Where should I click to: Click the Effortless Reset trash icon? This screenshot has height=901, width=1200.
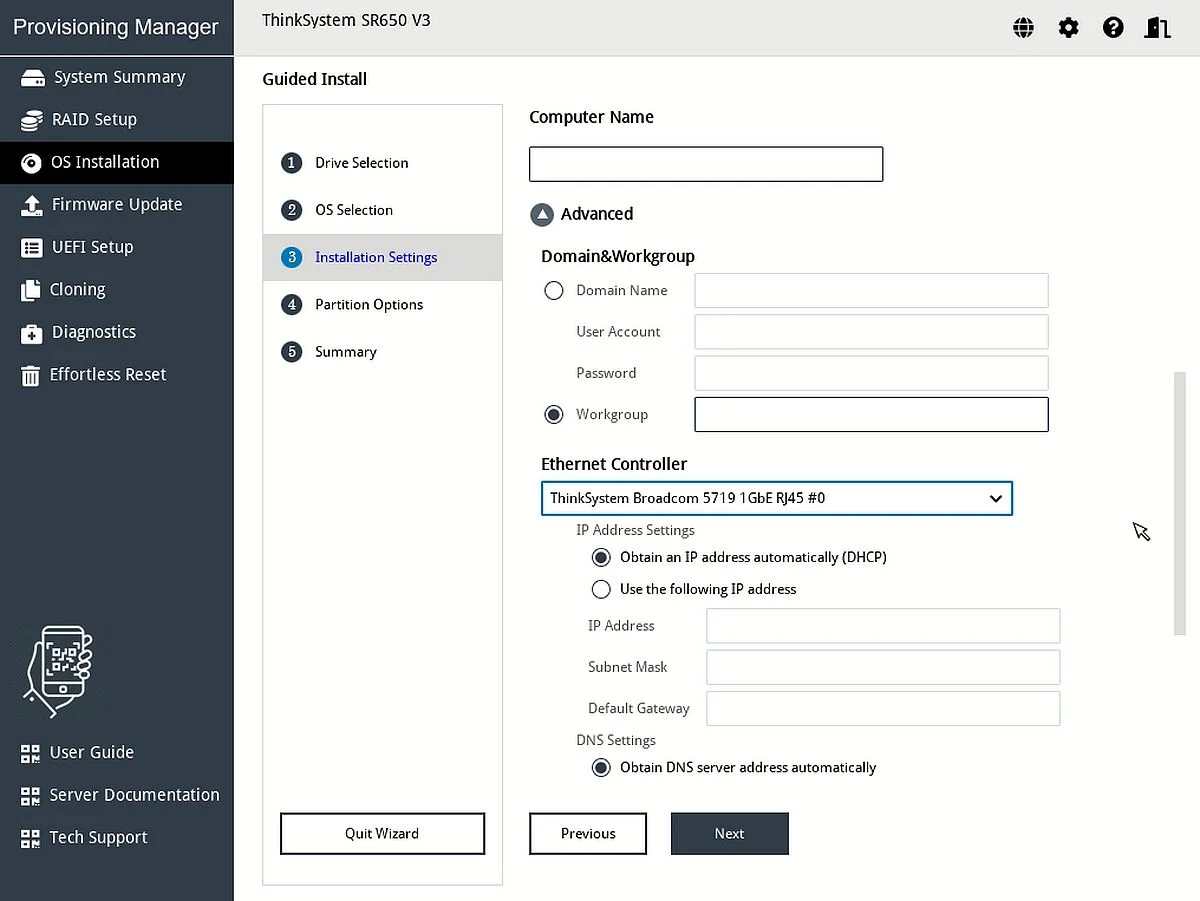(31, 376)
